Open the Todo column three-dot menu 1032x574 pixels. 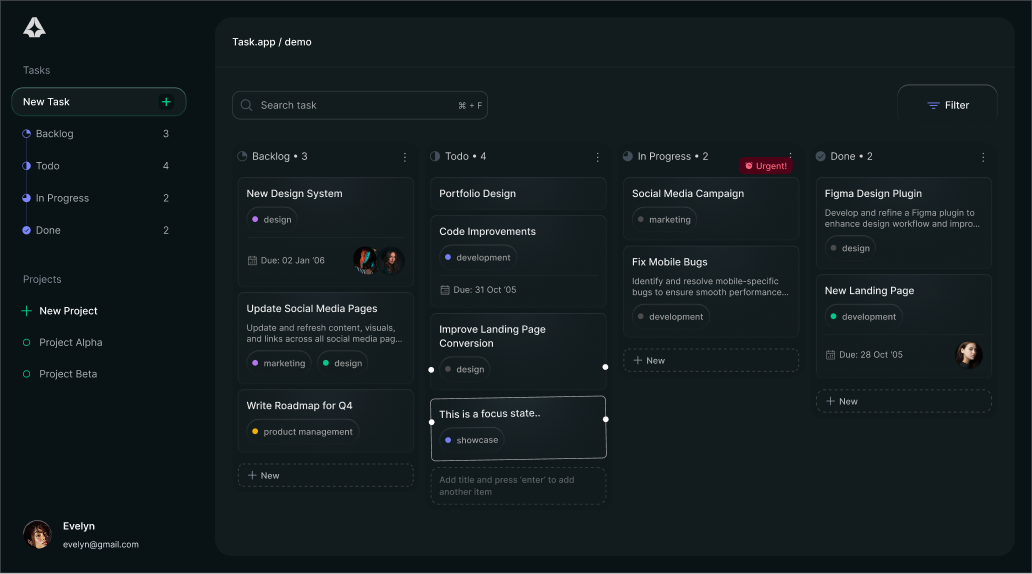coord(598,157)
